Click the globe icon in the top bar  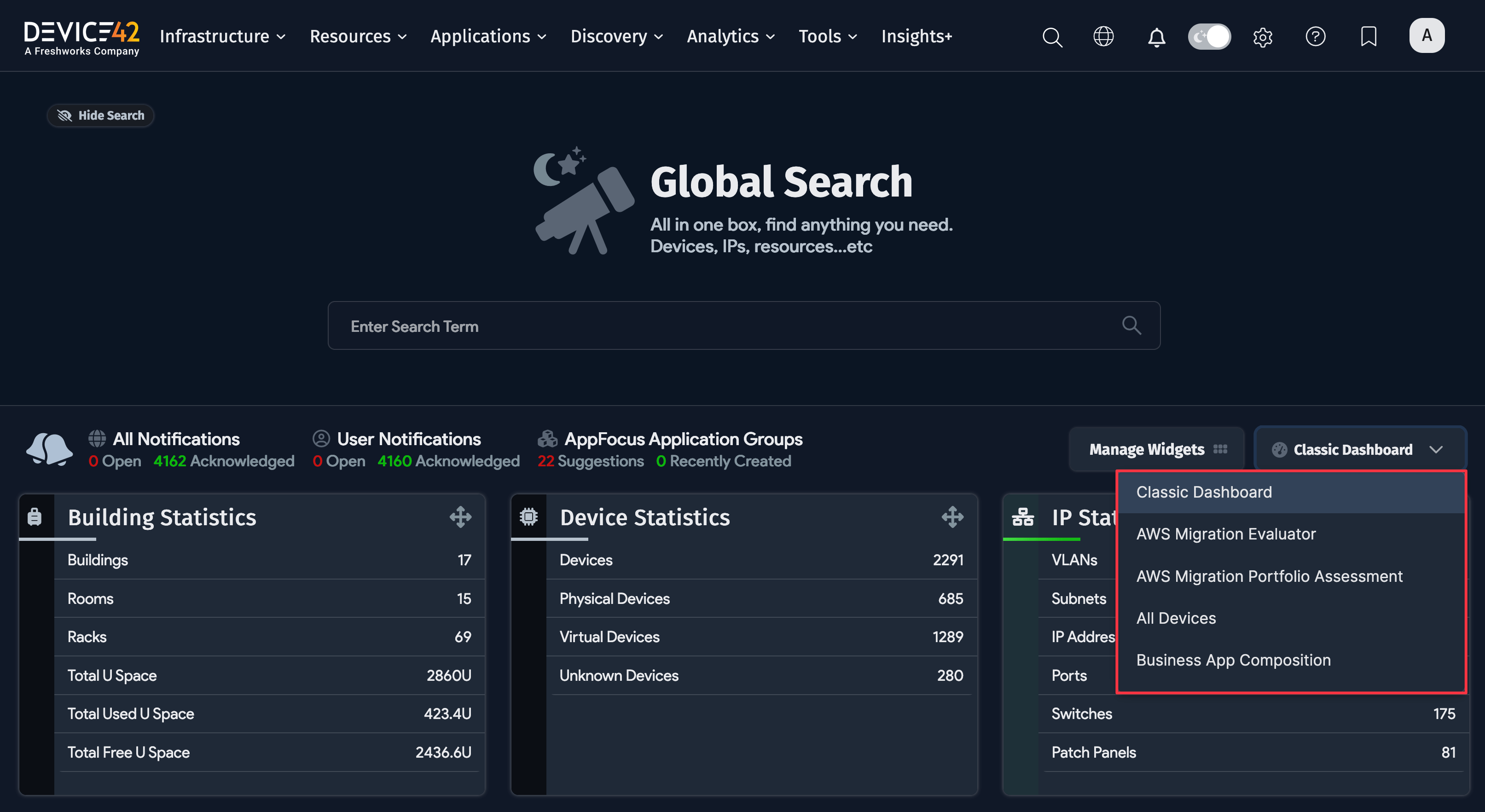(1104, 36)
